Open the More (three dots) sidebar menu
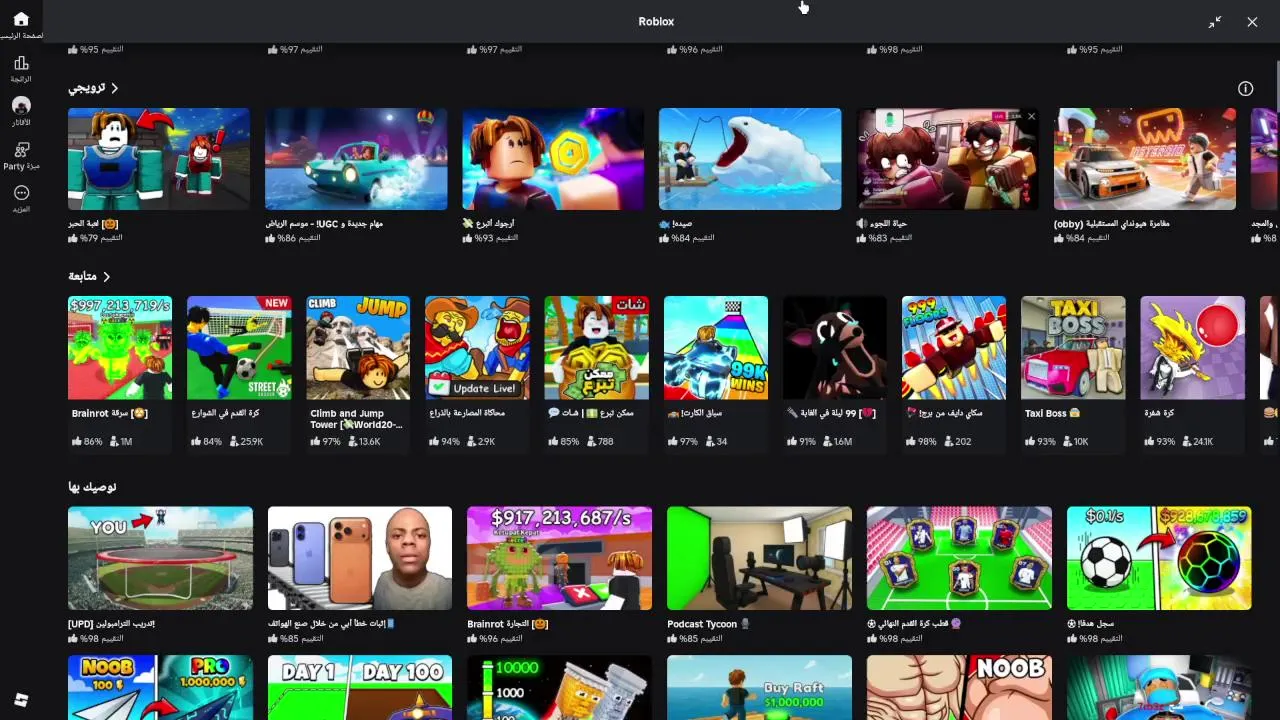 point(21,193)
